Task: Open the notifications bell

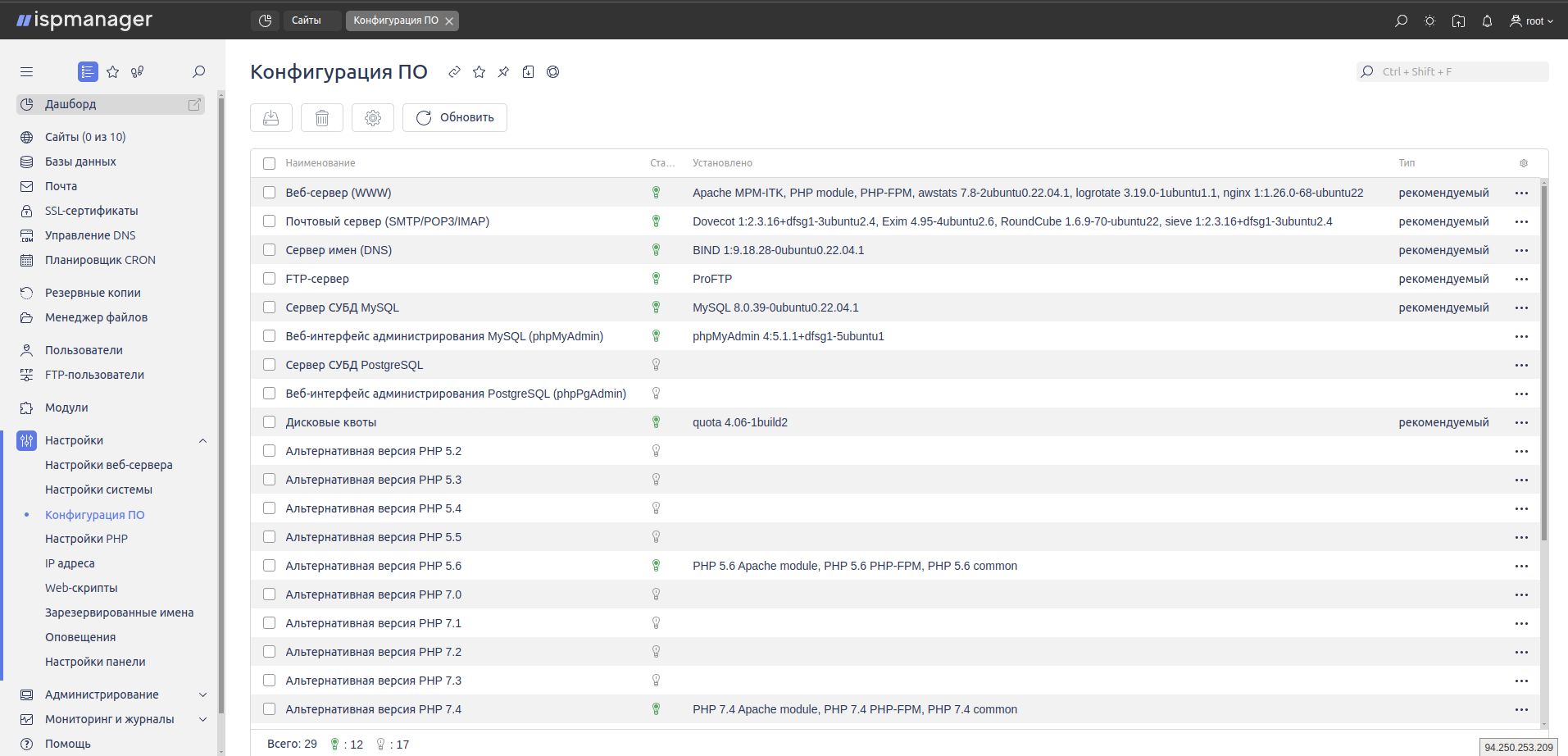Action: coord(1487,20)
